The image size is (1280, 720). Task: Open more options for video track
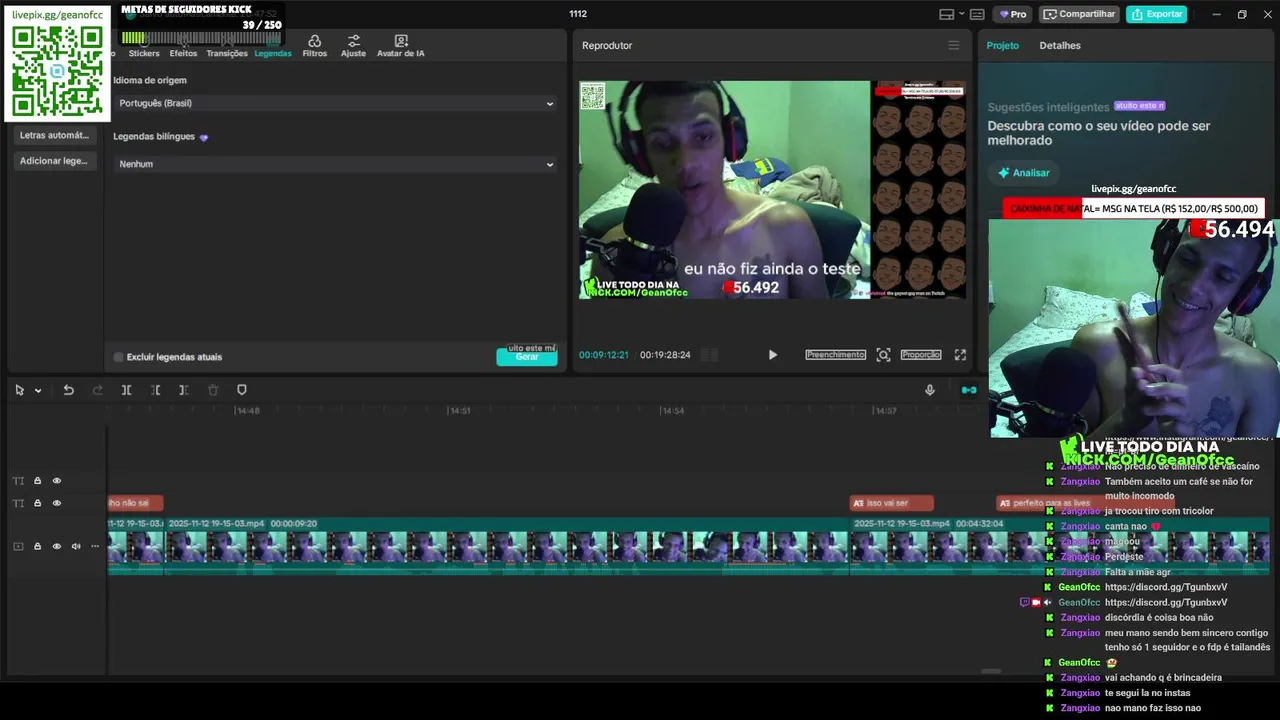coord(95,546)
